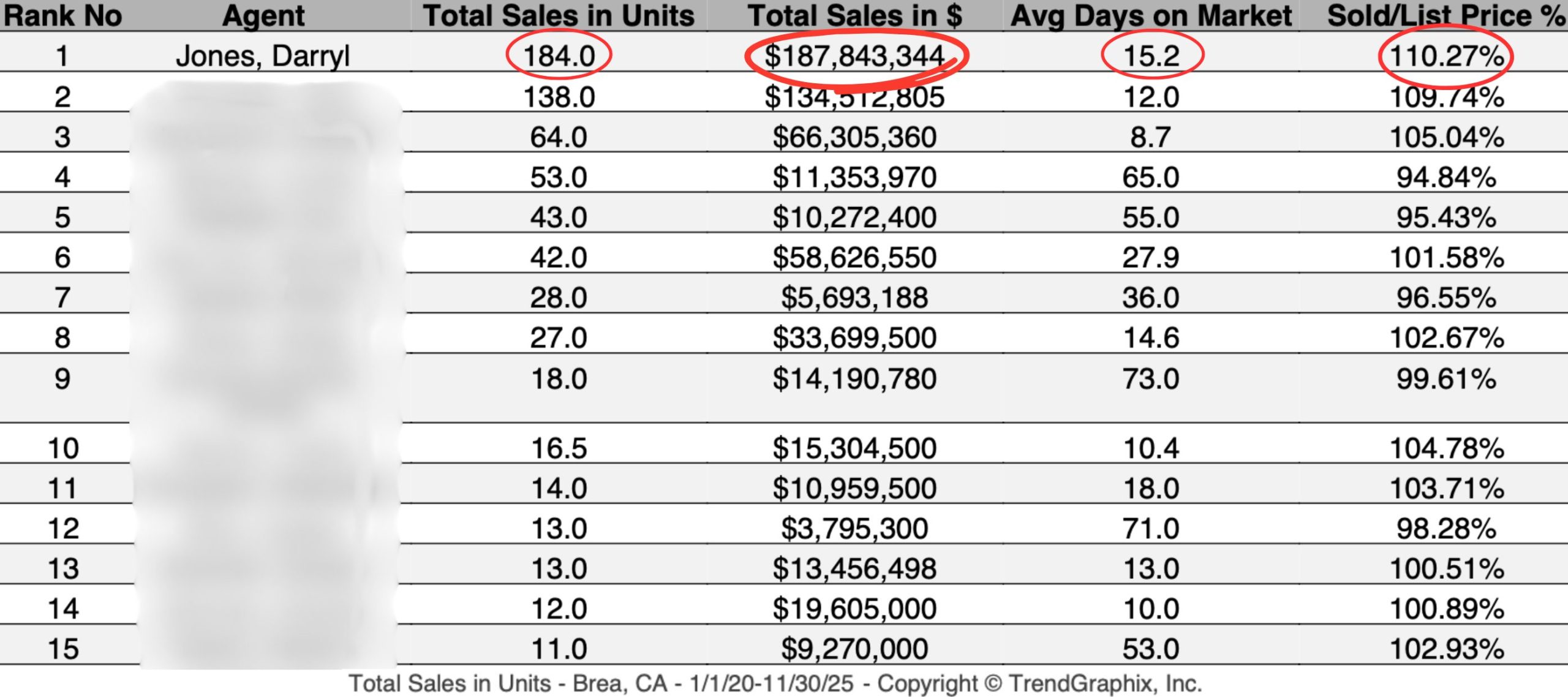This screenshot has height=697, width=1568.
Task: Click the Total Sales in Units header
Action: coord(559,16)
